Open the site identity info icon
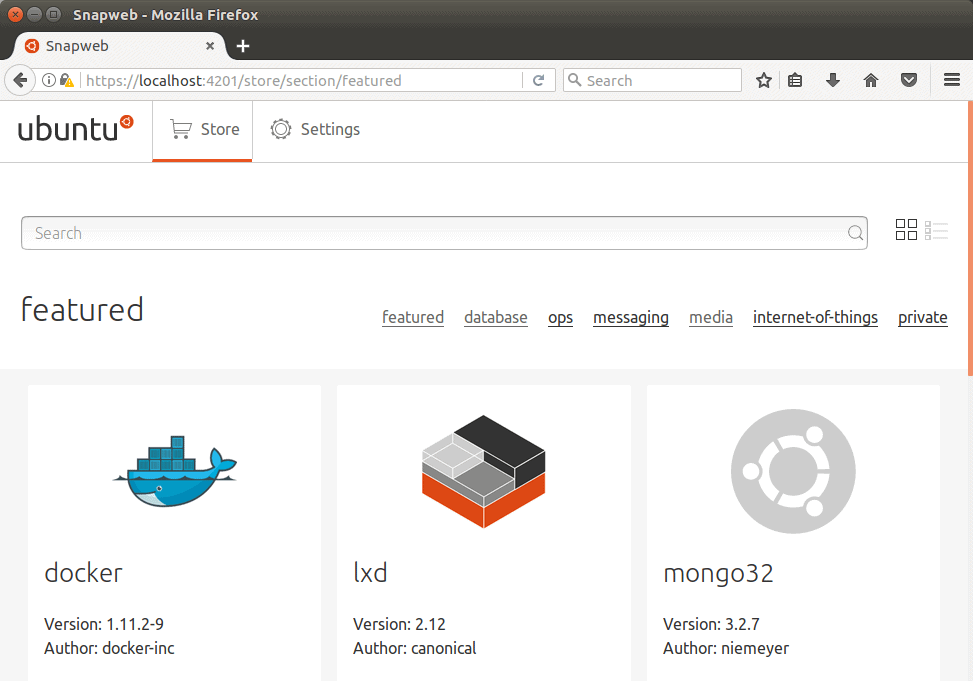Image resolution: width=973 pixels, height=681 pixels. [x=48, y=80]
